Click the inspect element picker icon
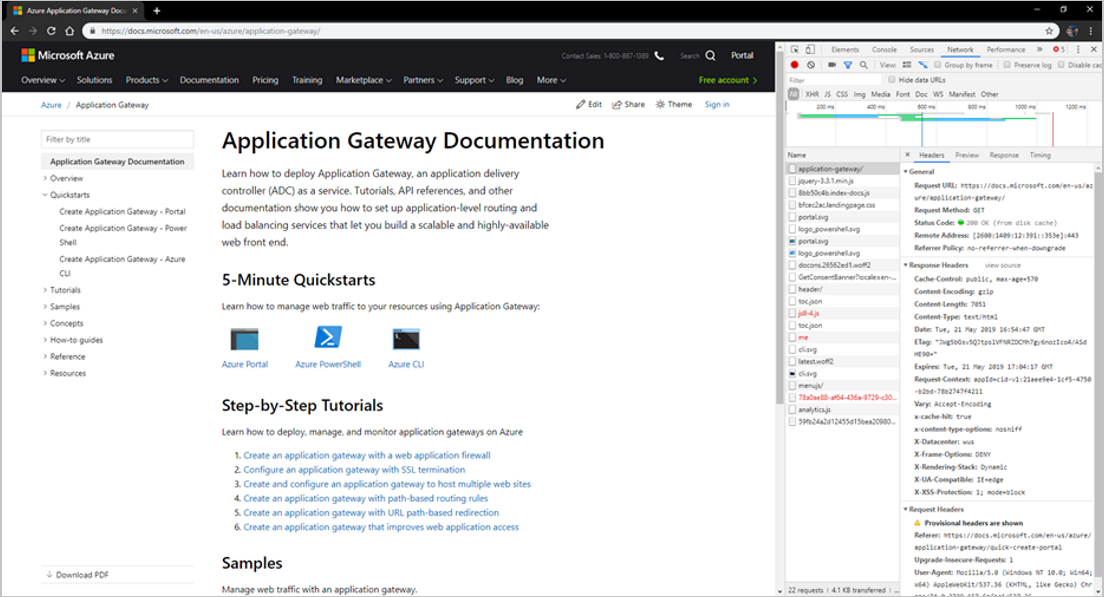The image size is (1104, 597). (795, 49)
